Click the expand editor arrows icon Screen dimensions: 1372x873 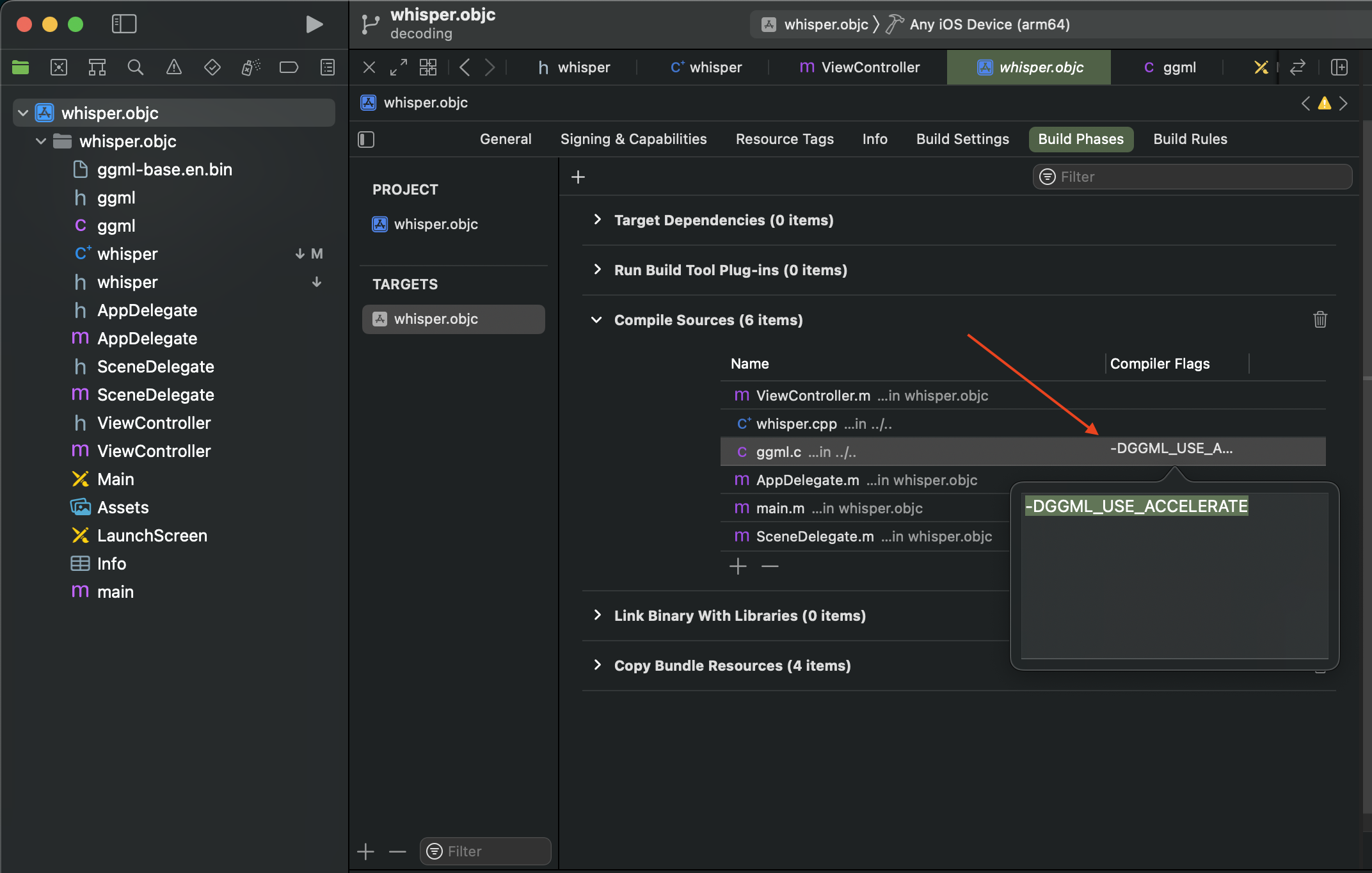(399, 67)
